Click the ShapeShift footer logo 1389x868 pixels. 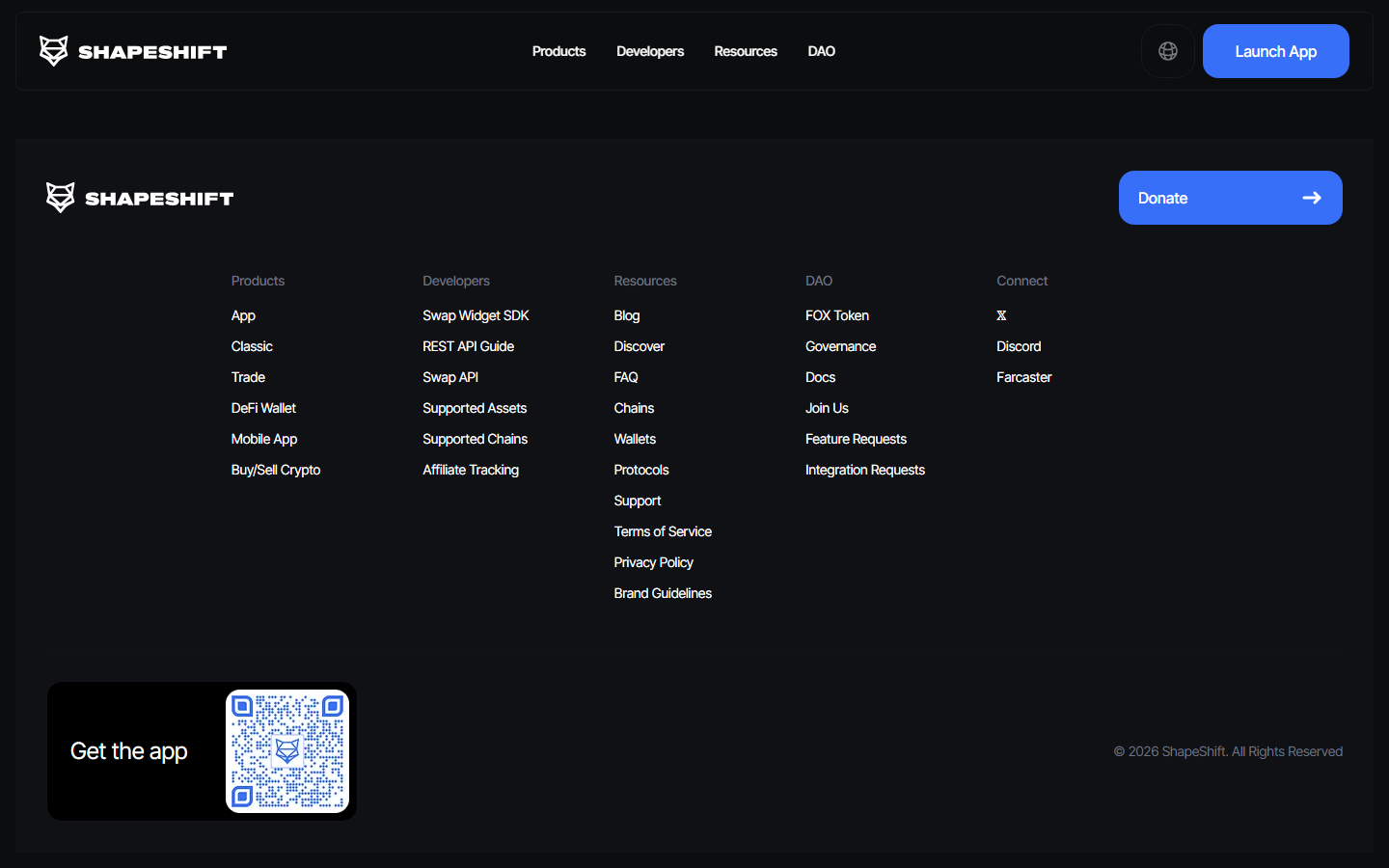pos(140,198)
